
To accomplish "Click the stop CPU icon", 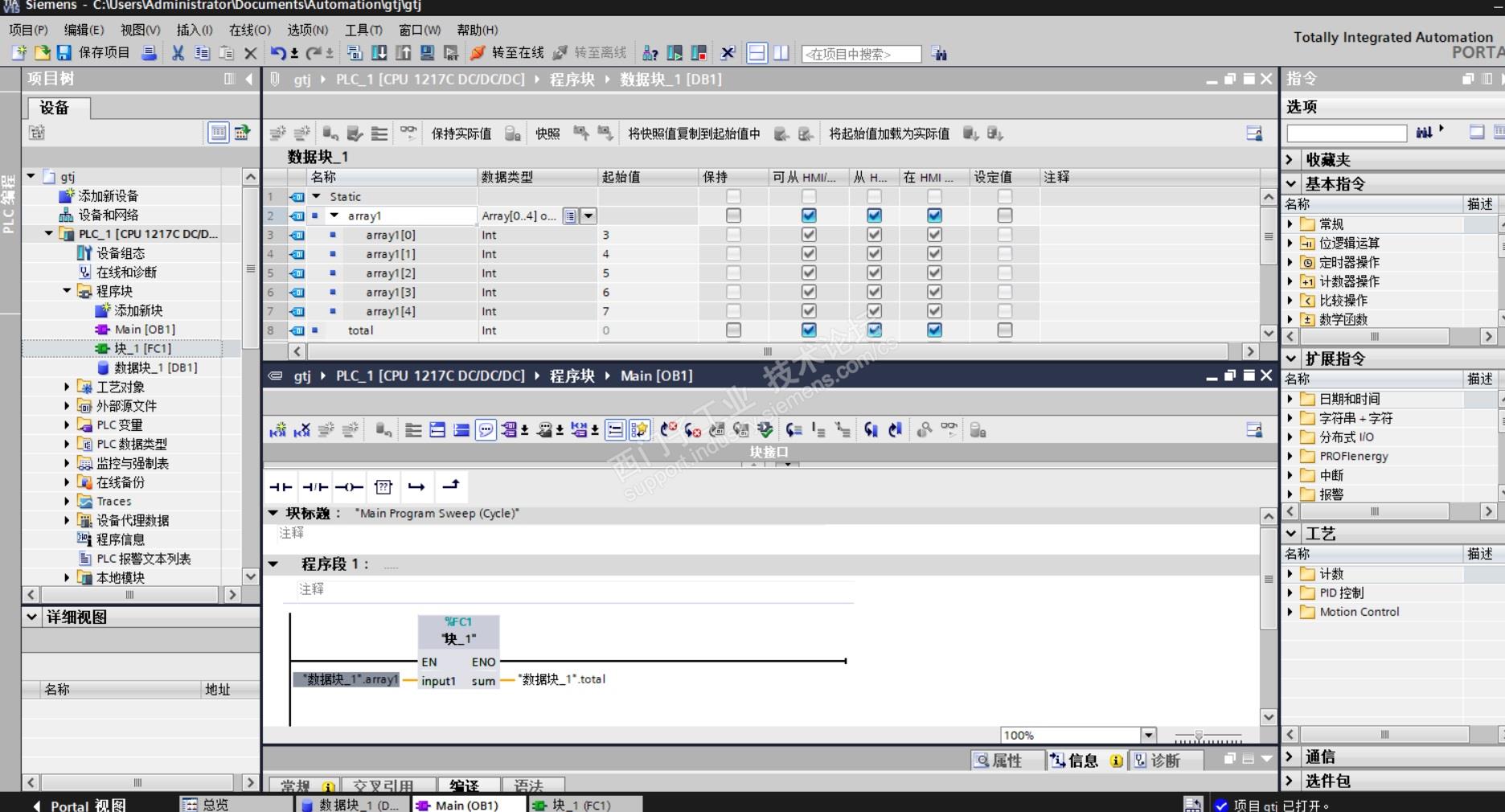I will (x=699, y=53).
